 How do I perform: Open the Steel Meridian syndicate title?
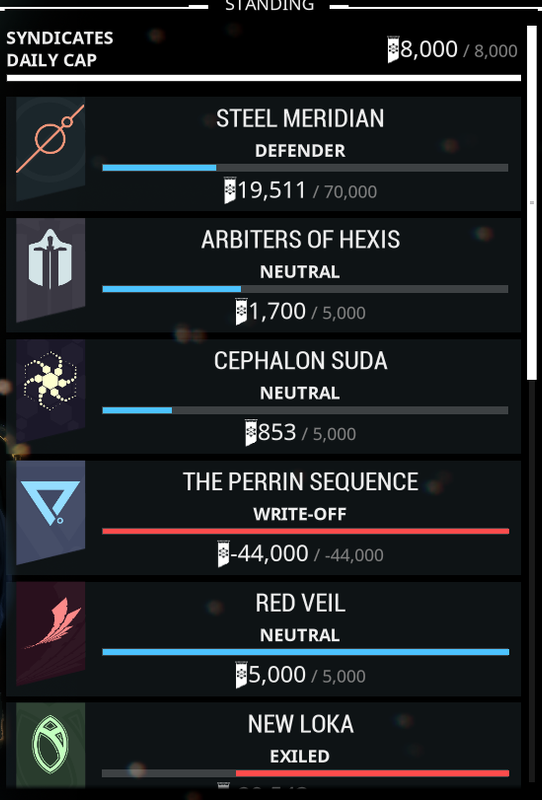point(300,118)
